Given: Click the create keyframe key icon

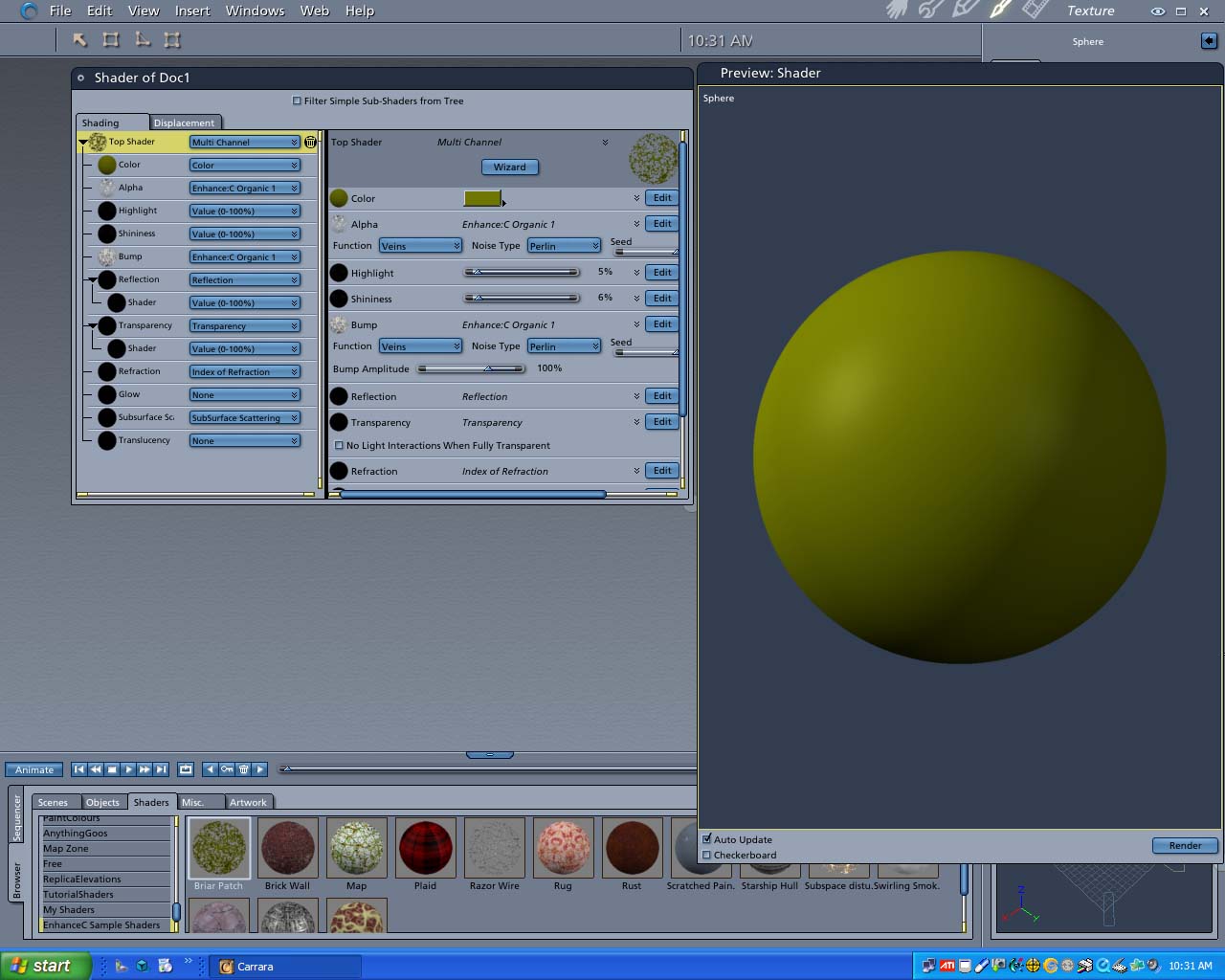Looking at the screenshot, I should (x=227, y=769).
